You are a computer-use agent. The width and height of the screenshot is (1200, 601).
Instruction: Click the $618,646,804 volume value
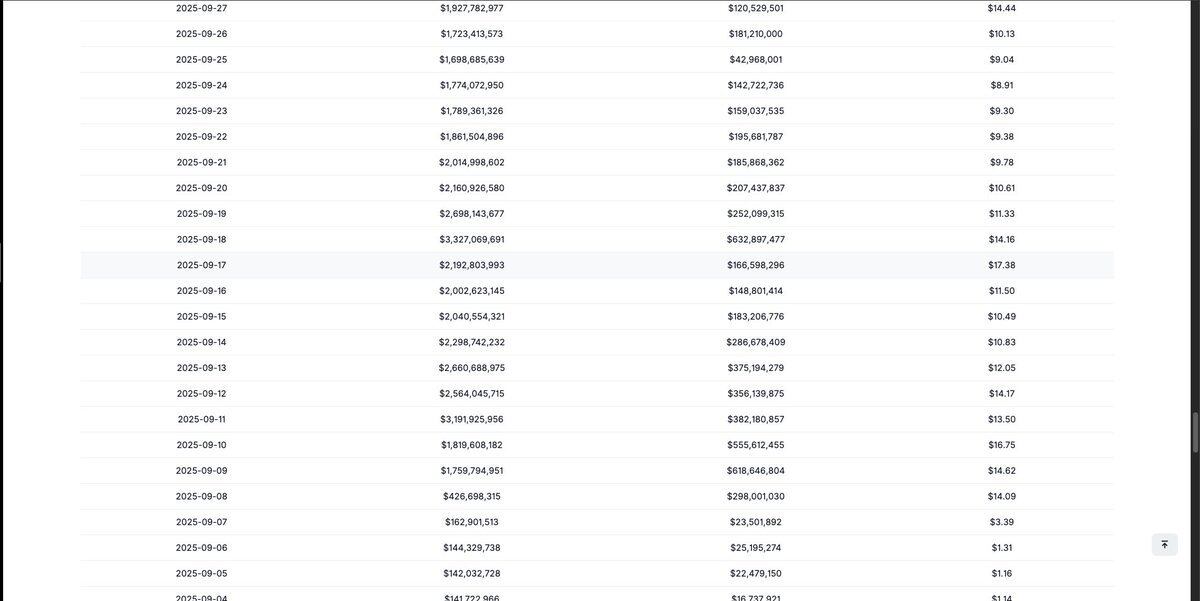click(756, 470)
